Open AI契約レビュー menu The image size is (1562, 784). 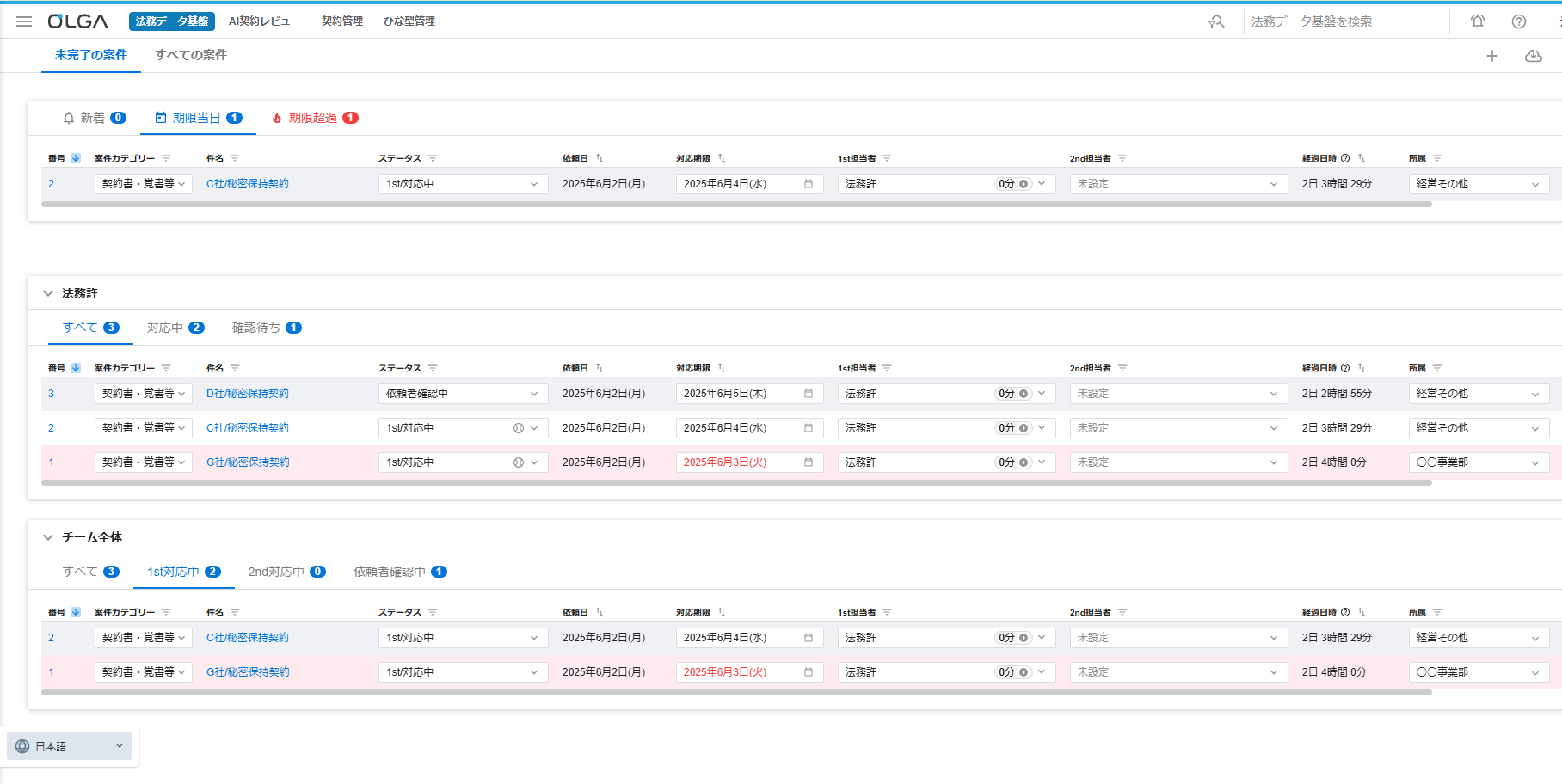click(264, 21)
